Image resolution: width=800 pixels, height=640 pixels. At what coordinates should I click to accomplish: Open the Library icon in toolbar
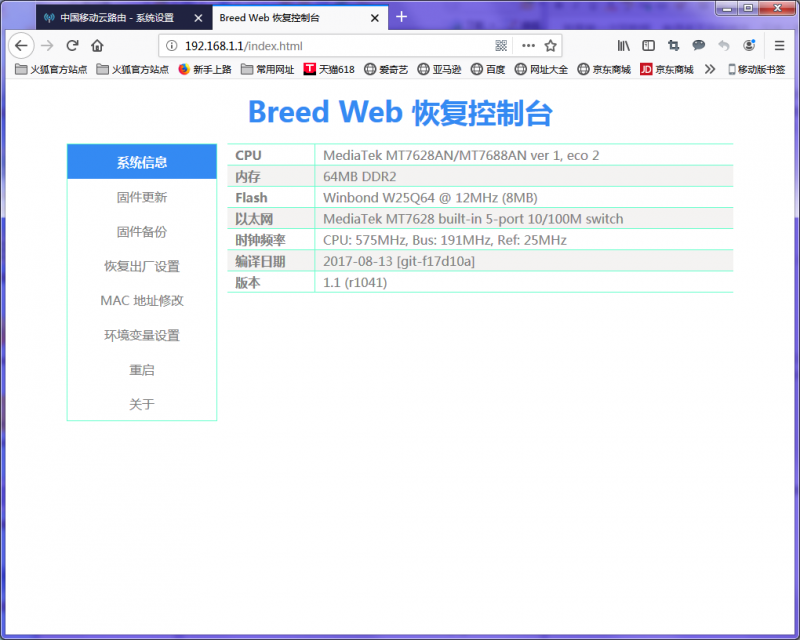click(623, 46)
